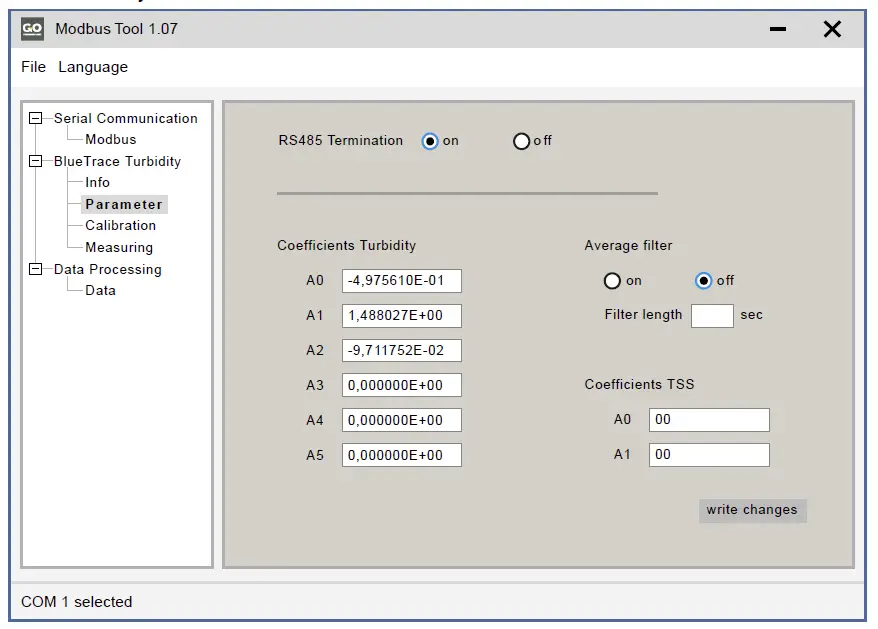This screenshot has height=629, width=878.
Task: Collapse the Data Processing branch
Action: pos(33,269)
